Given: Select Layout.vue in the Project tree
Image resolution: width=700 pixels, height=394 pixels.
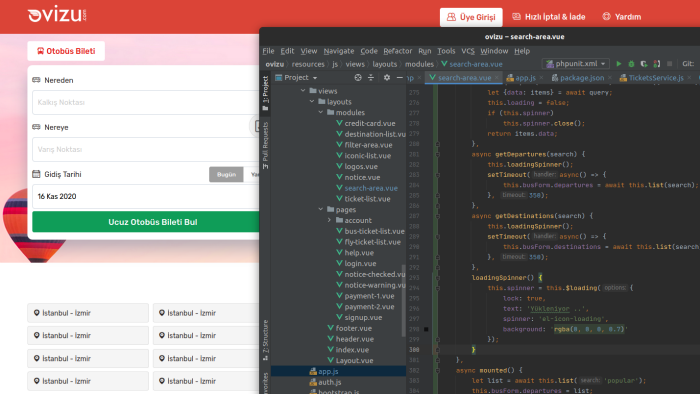Looking at the screenshot, I should tap(354, 361).
